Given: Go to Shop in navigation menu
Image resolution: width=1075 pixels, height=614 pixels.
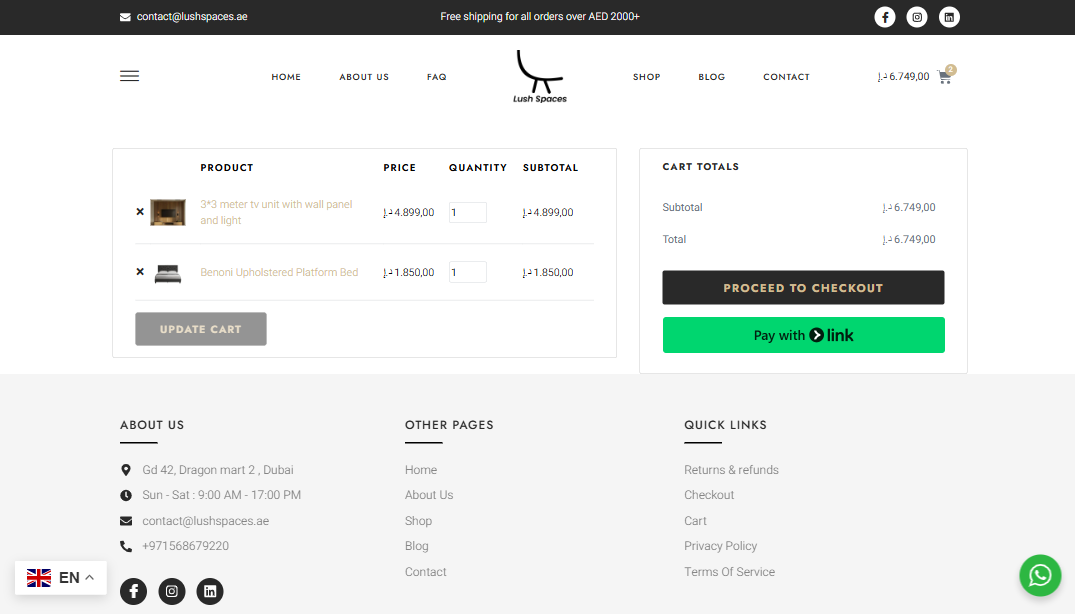Looking at the screenshot, I should tap(647, 77).
